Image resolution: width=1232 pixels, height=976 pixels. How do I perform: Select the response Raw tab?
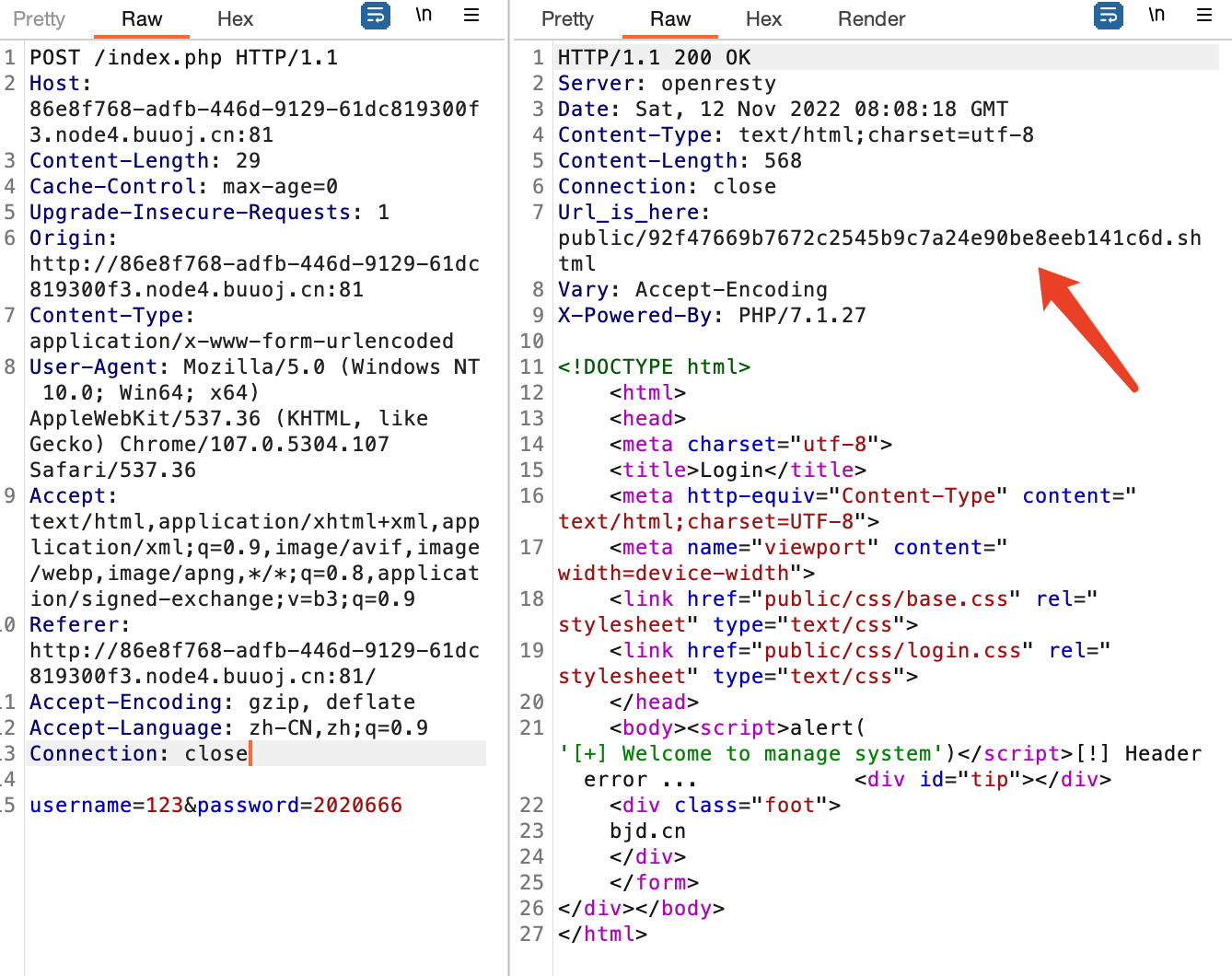[x=670, y=18]
